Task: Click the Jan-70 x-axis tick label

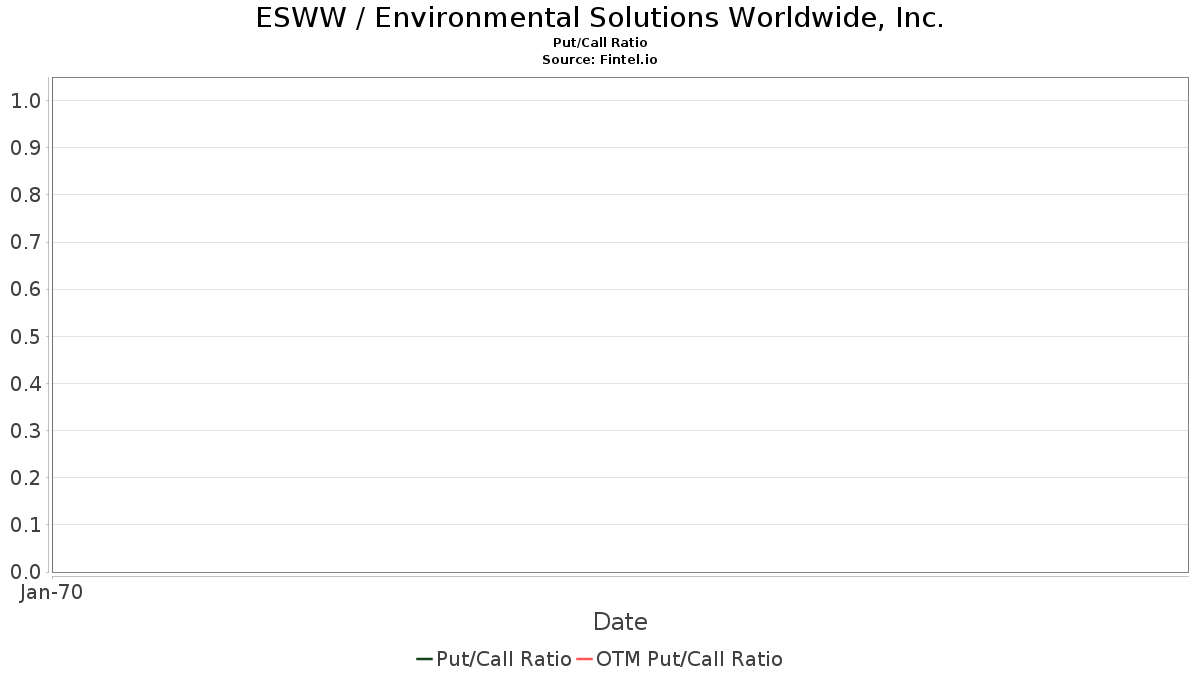Action: [x=51, y=592]
